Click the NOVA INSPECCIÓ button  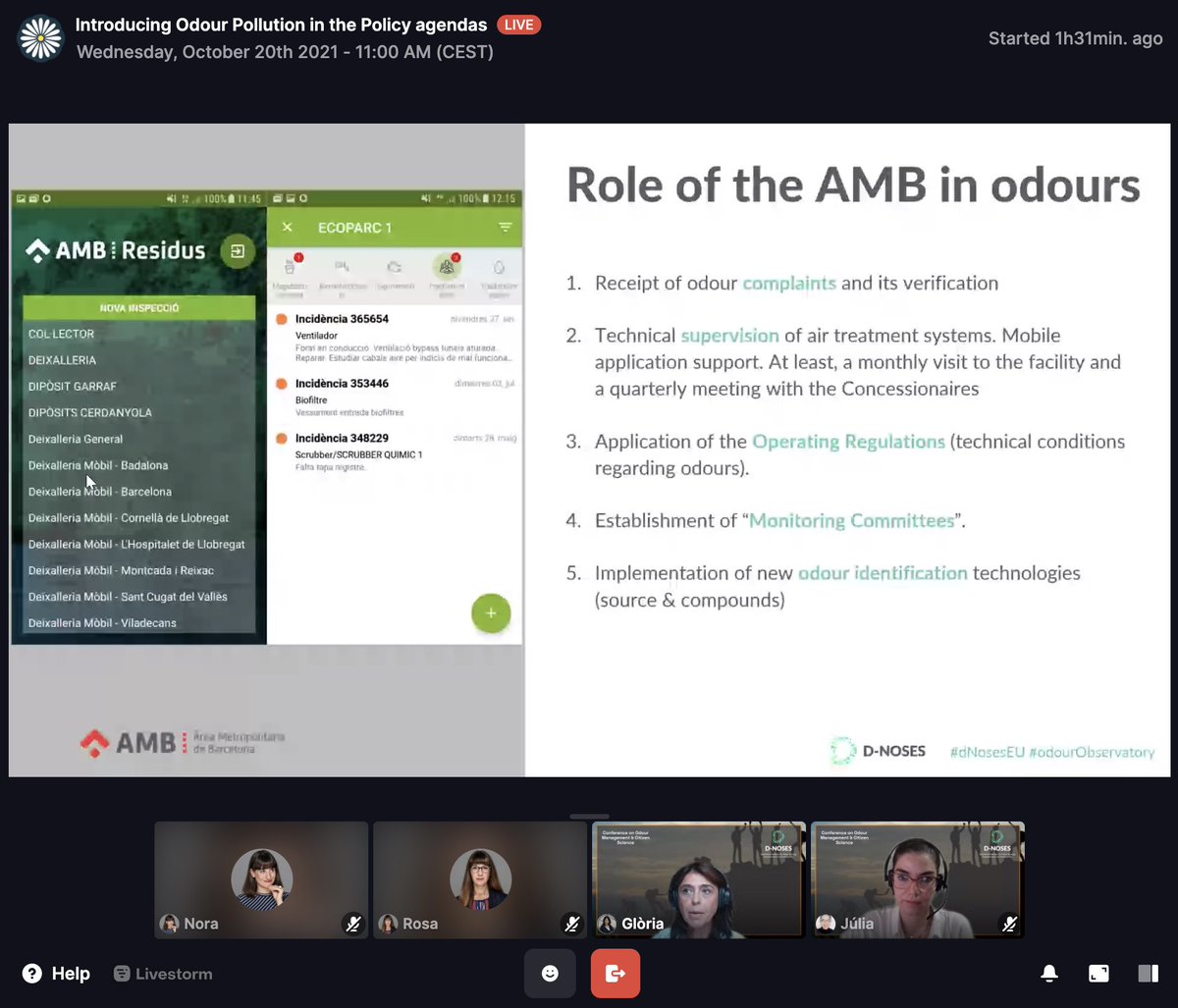[138, 308]
